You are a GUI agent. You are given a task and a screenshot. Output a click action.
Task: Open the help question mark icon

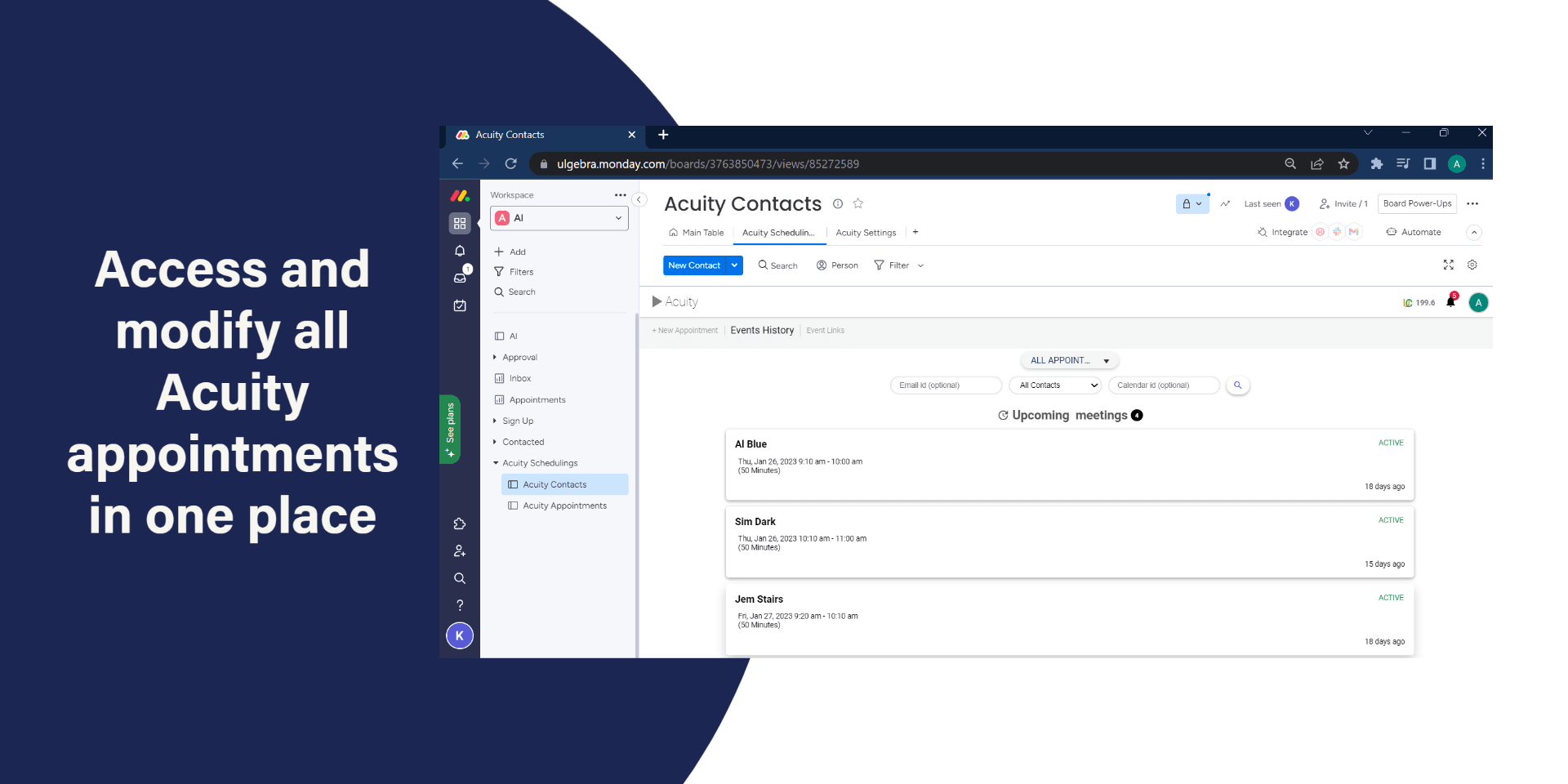click(460, 605)
